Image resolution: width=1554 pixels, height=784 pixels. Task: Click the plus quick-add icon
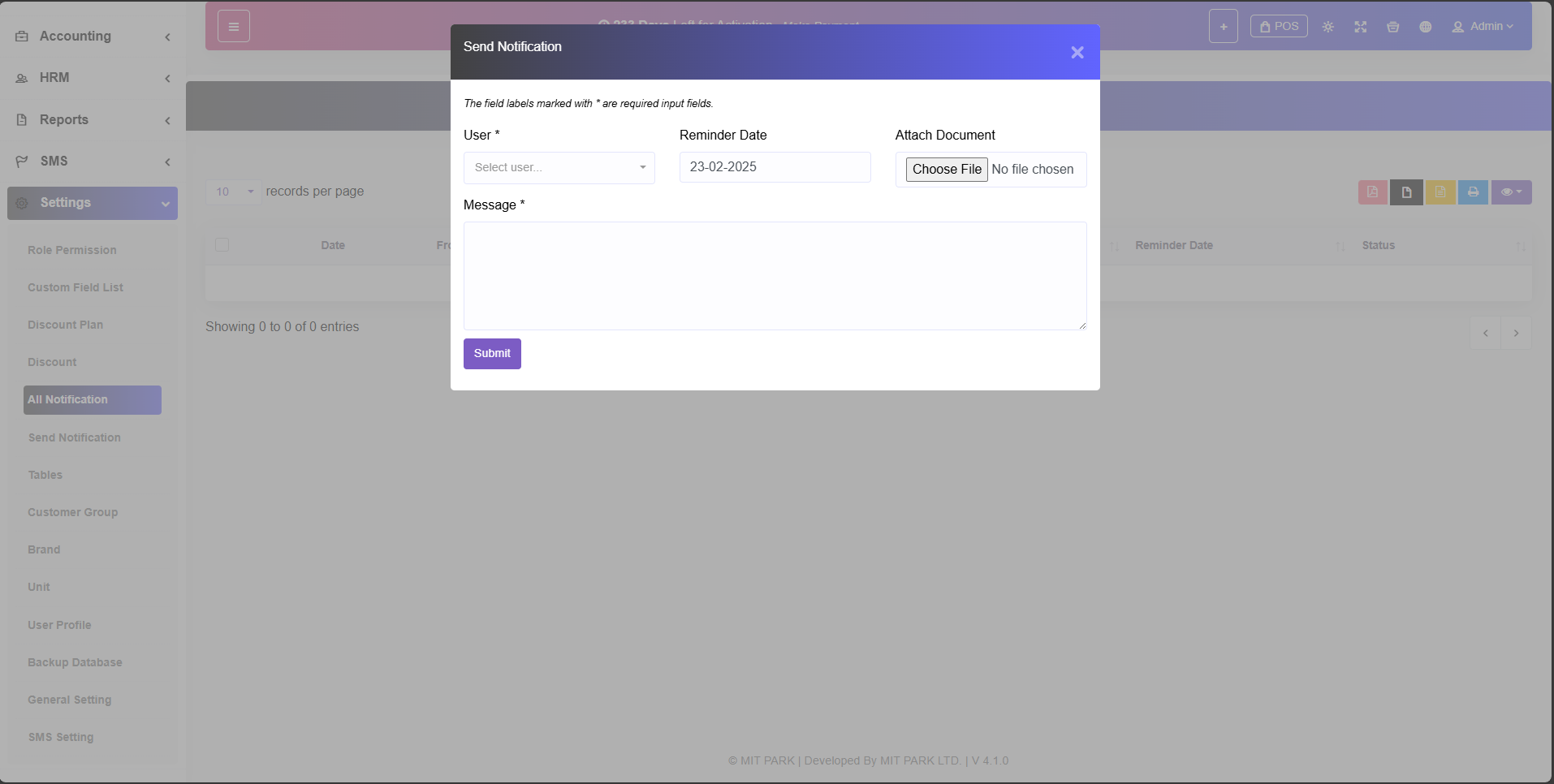pyautogui.click(x=1223, y=27)
